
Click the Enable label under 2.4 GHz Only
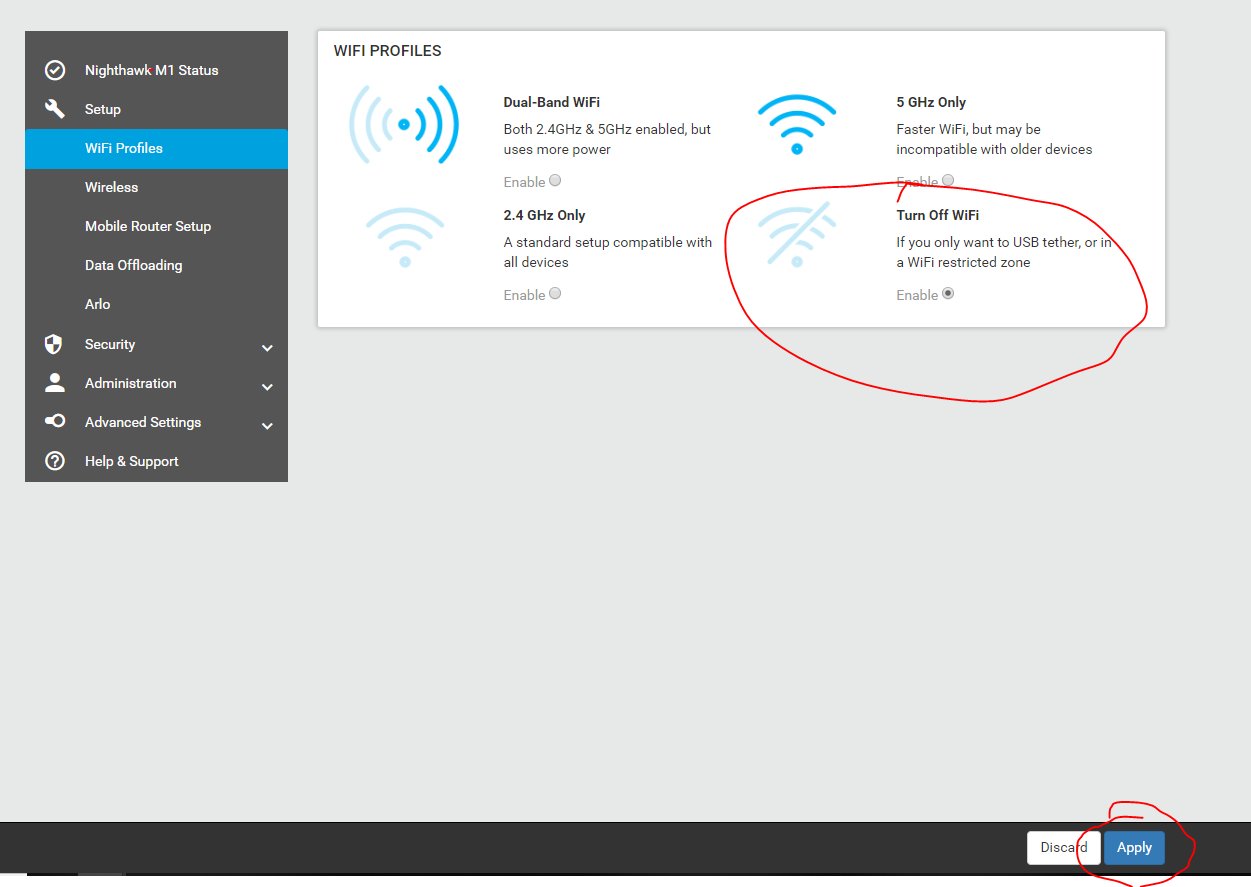pos(524,295)
